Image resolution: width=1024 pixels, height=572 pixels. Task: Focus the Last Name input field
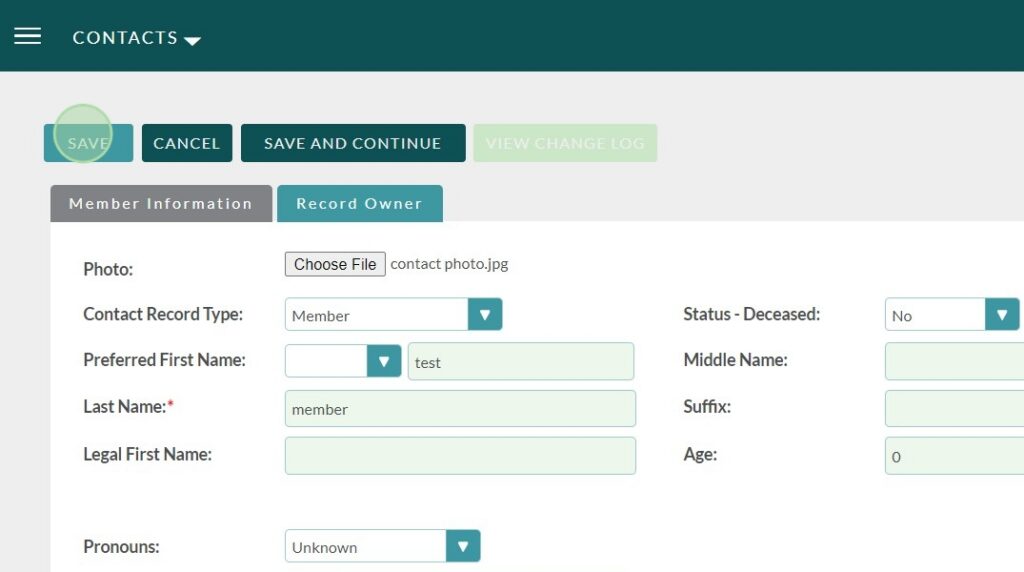coord(460,409)
